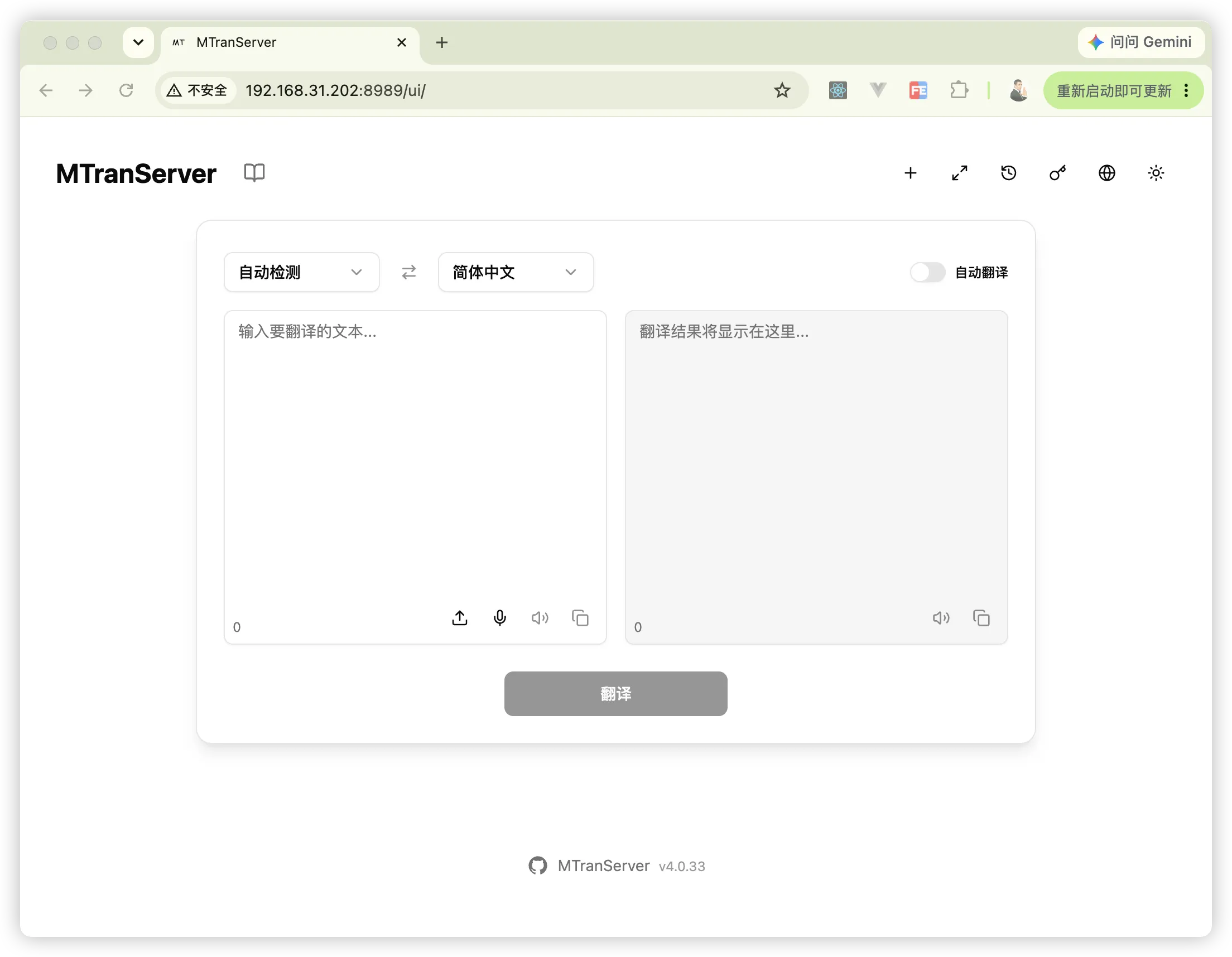This screenshot has width=1232, height=957.
Task: Enable the 自动翻译 switch
Action: point(927,272)
